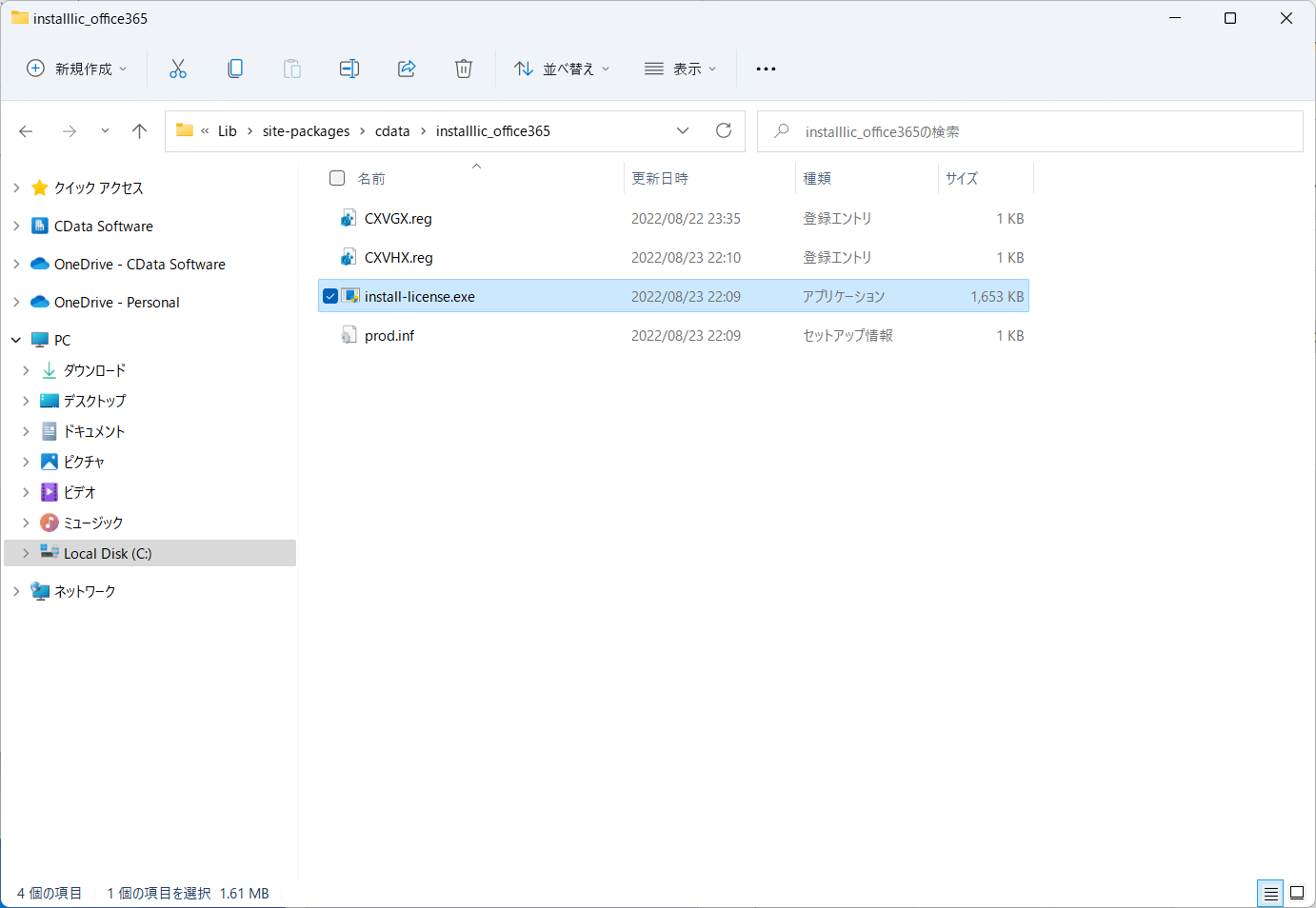Click the installlic_office365 search field
This screenshot has width=1316, height=908.
coord(1030,131)
